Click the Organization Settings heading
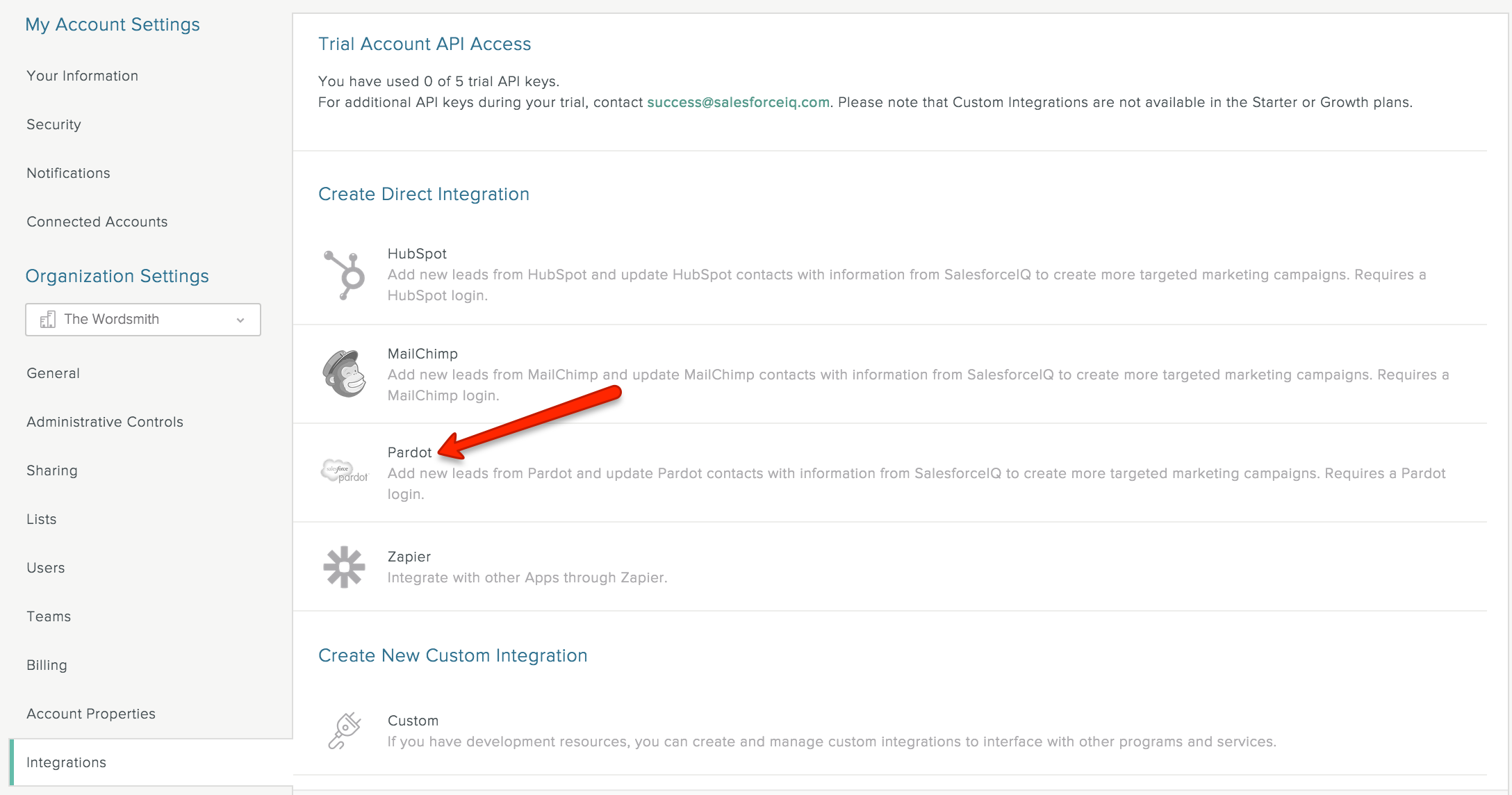 pos(117,276)
